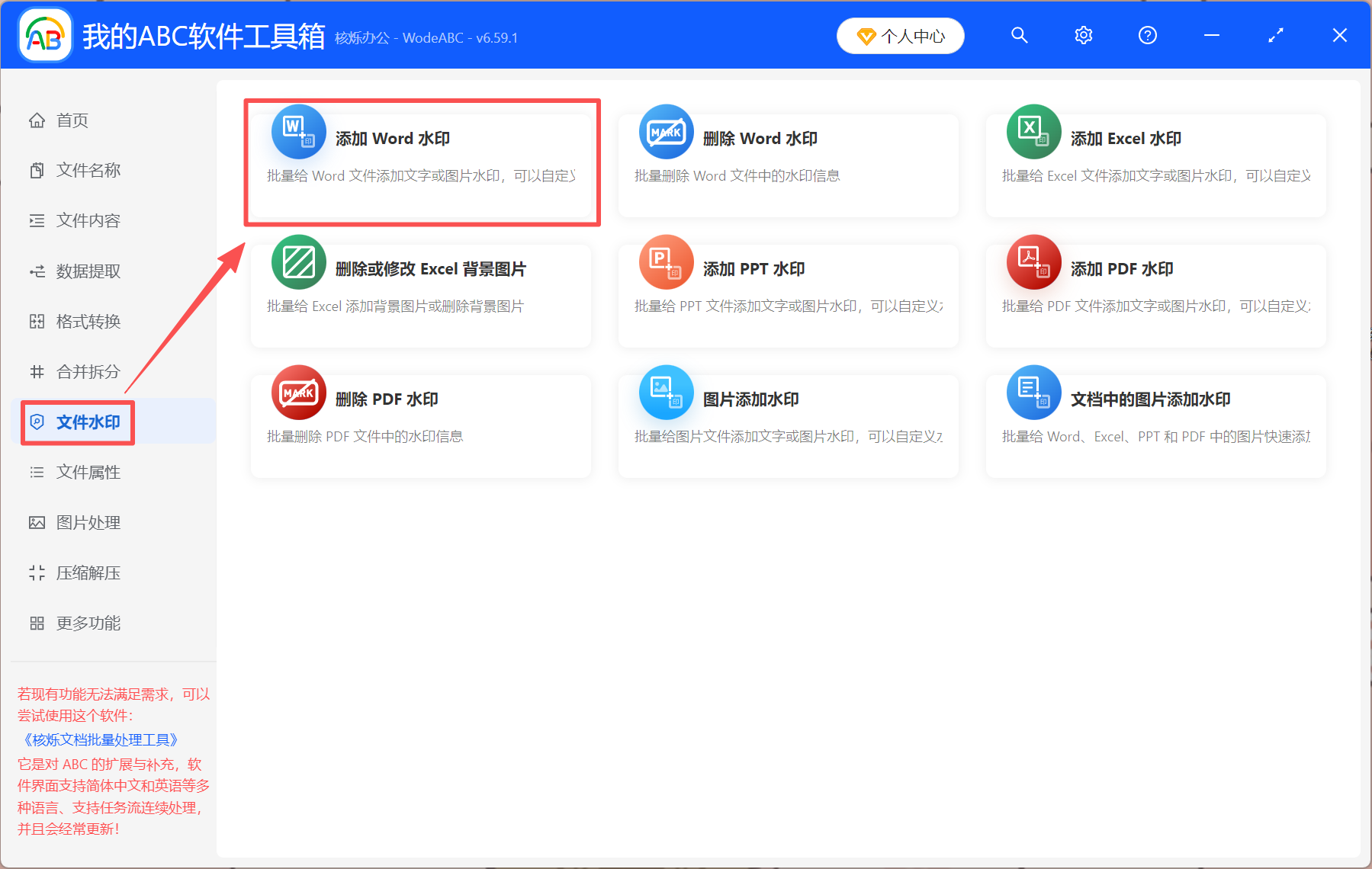Open the help icon
Image resolution: width=1372 pixels, height=869 pixels.
click(x=1147, y=35)
